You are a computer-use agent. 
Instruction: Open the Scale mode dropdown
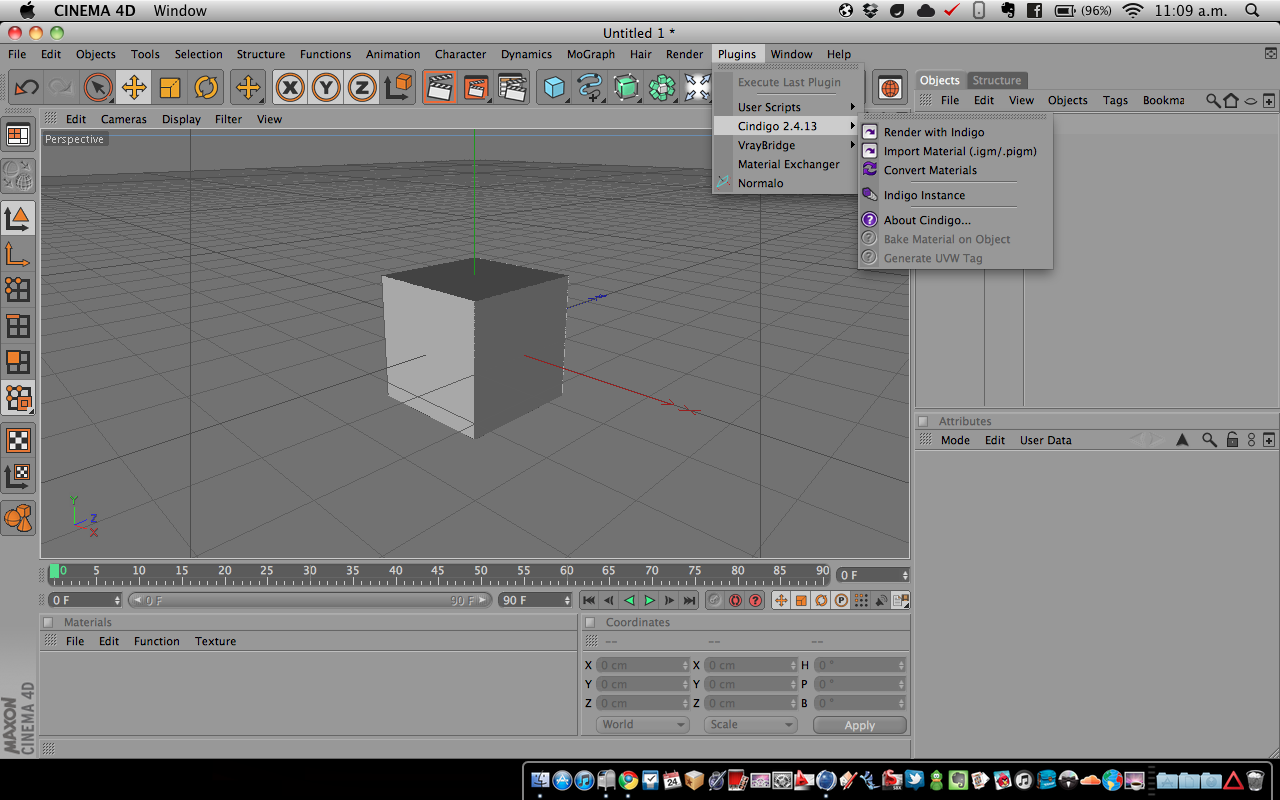[x=751, y=725]
